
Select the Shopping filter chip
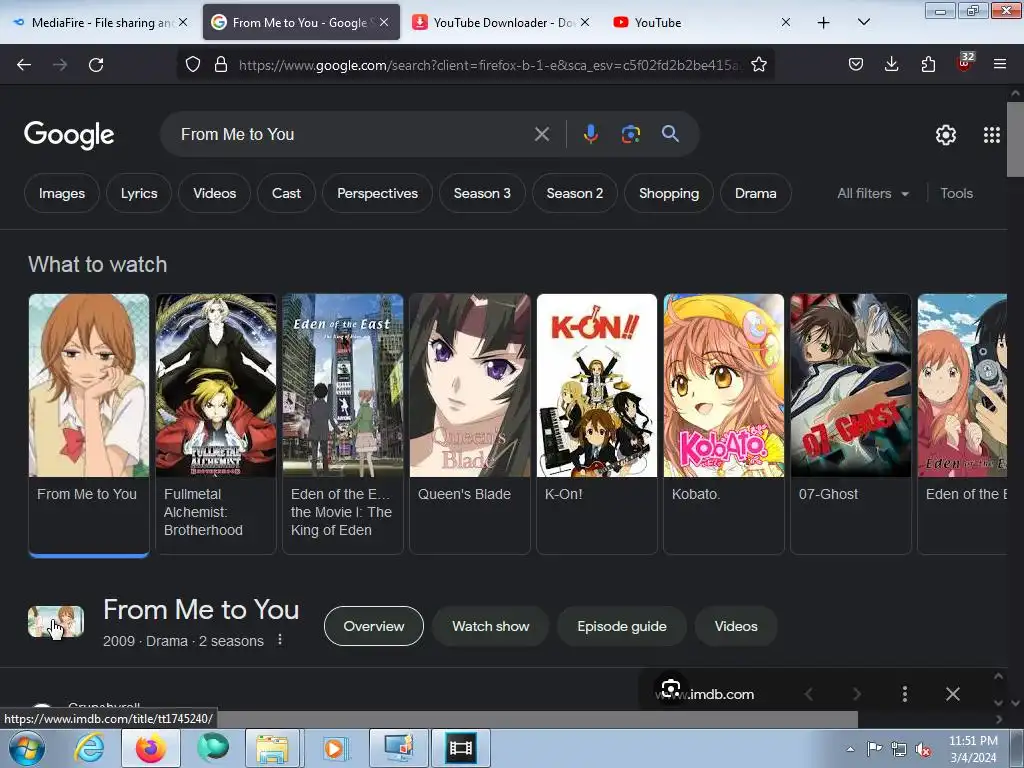pos(669,193)
